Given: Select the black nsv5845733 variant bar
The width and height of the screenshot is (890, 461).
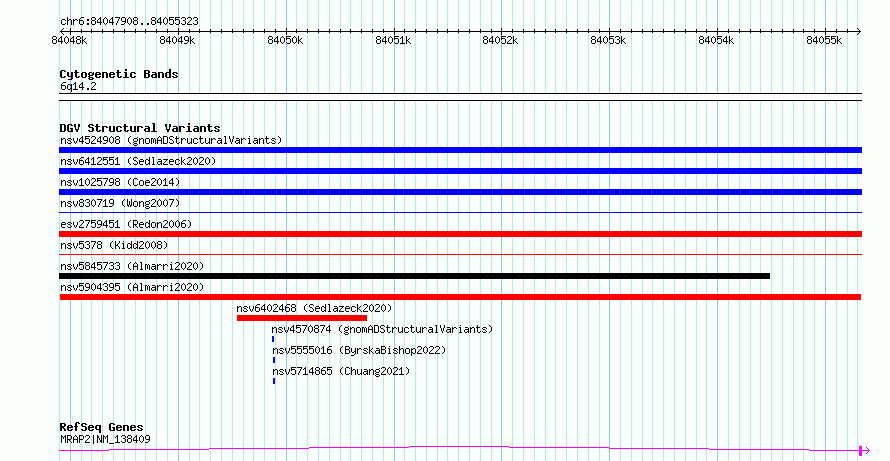Looking at the screenshot, I should 414,276.
